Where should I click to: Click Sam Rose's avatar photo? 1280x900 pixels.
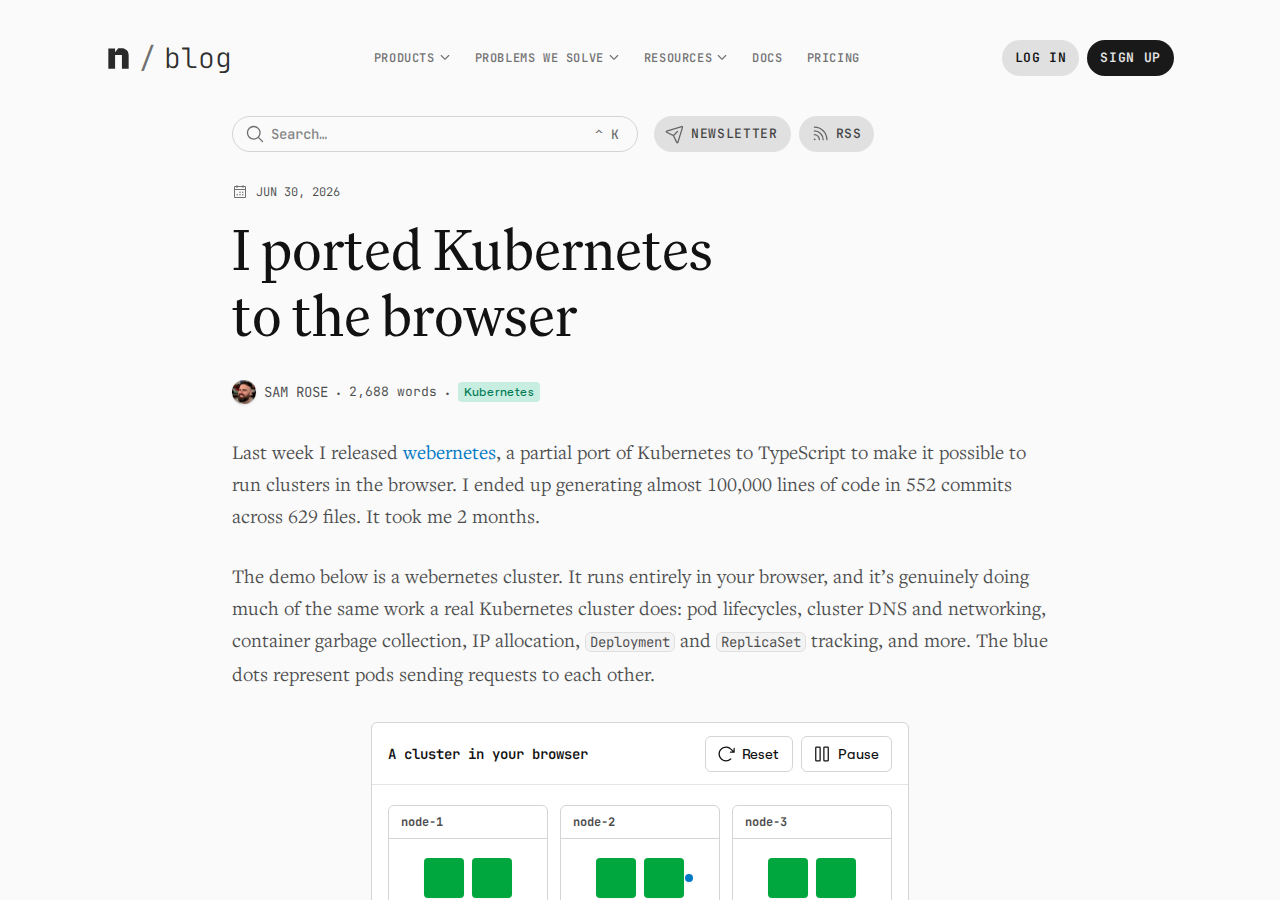(244, 392)
